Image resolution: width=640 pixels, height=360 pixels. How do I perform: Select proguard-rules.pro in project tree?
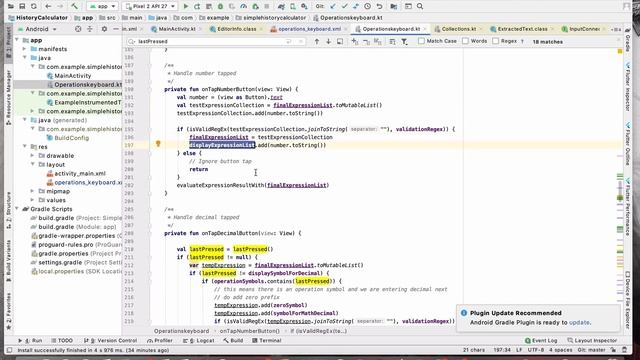pyautogui.click(x=66, y=244)
